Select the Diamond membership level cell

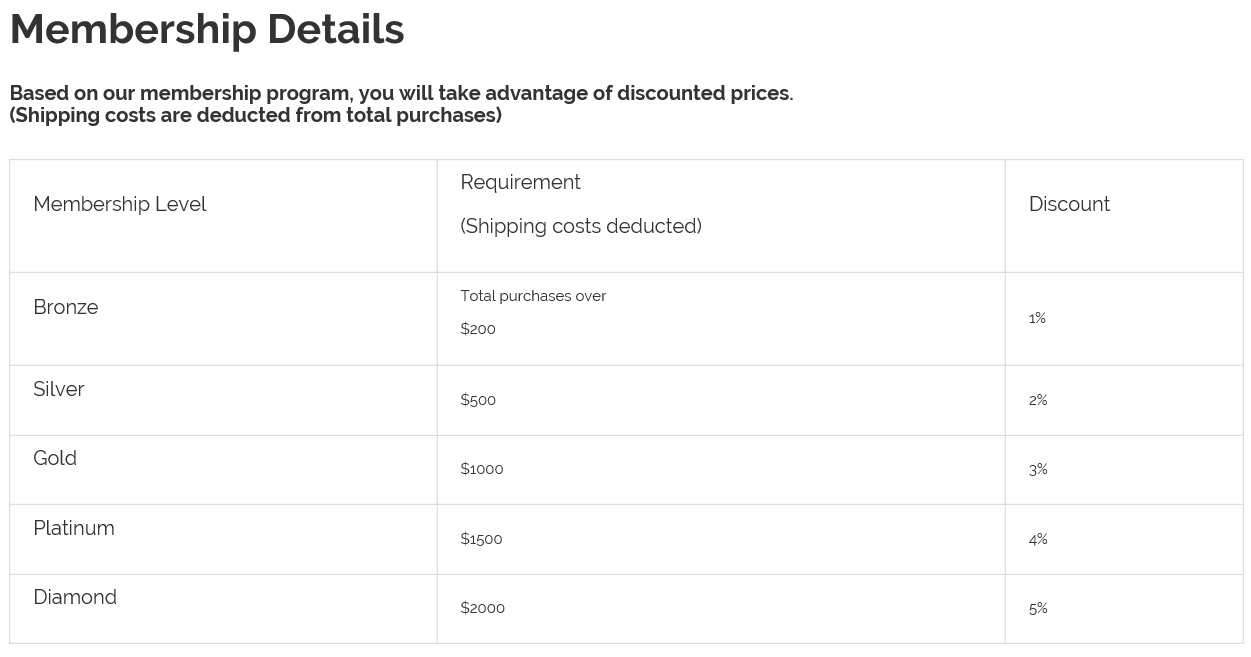click(75, 597)
